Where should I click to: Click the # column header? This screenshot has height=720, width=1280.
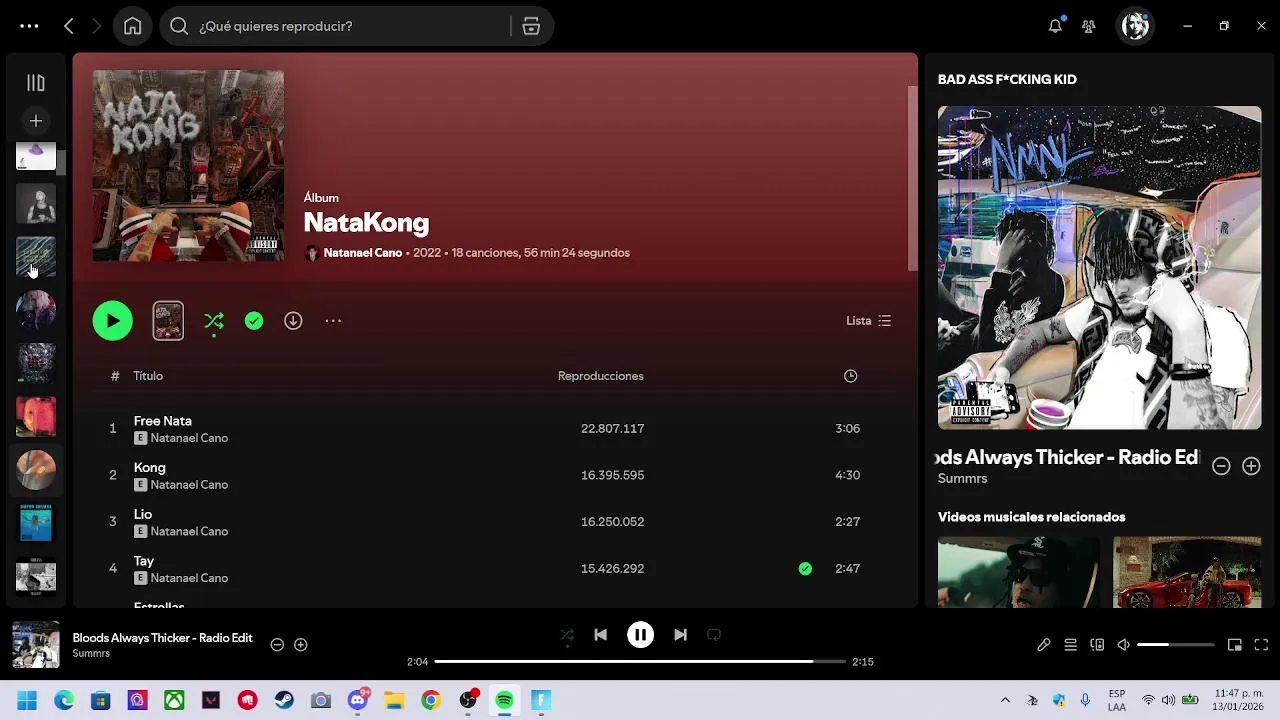pyautogui.click(x=114, y=376)
